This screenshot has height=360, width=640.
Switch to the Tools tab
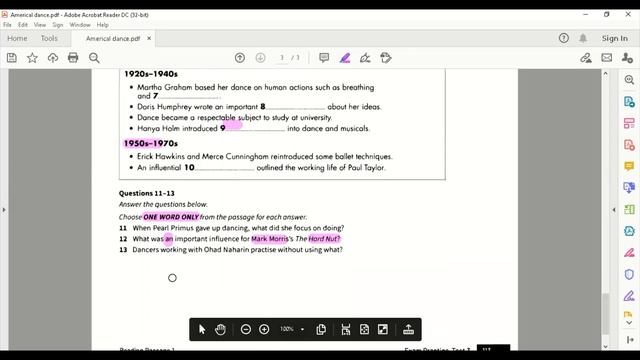[49, 38]
